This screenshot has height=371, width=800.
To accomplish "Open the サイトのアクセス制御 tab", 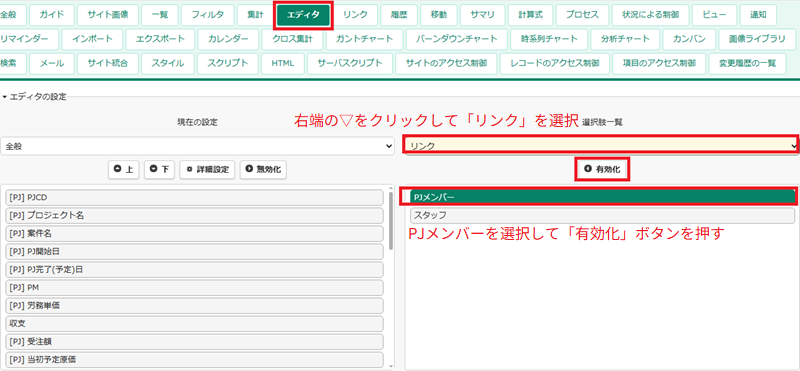I will 446,63.
